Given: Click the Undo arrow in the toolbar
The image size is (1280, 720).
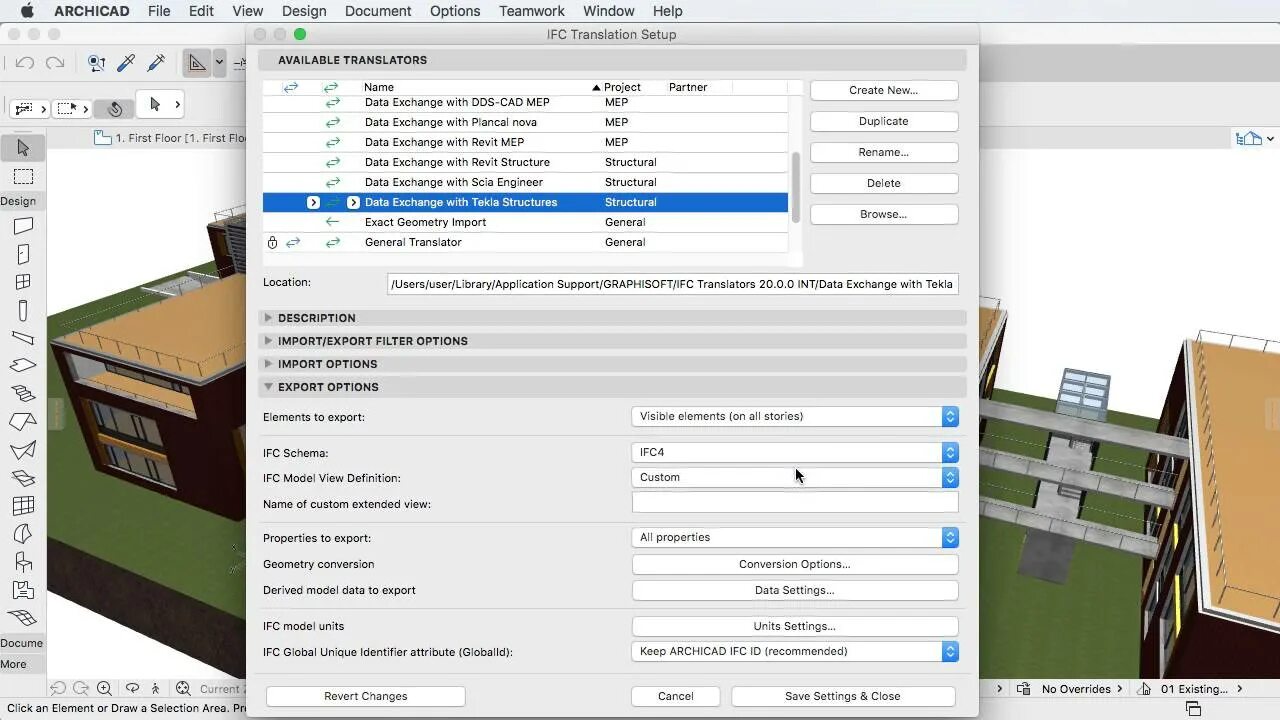Looking at the screenshot, I should [x=25, y=63].
